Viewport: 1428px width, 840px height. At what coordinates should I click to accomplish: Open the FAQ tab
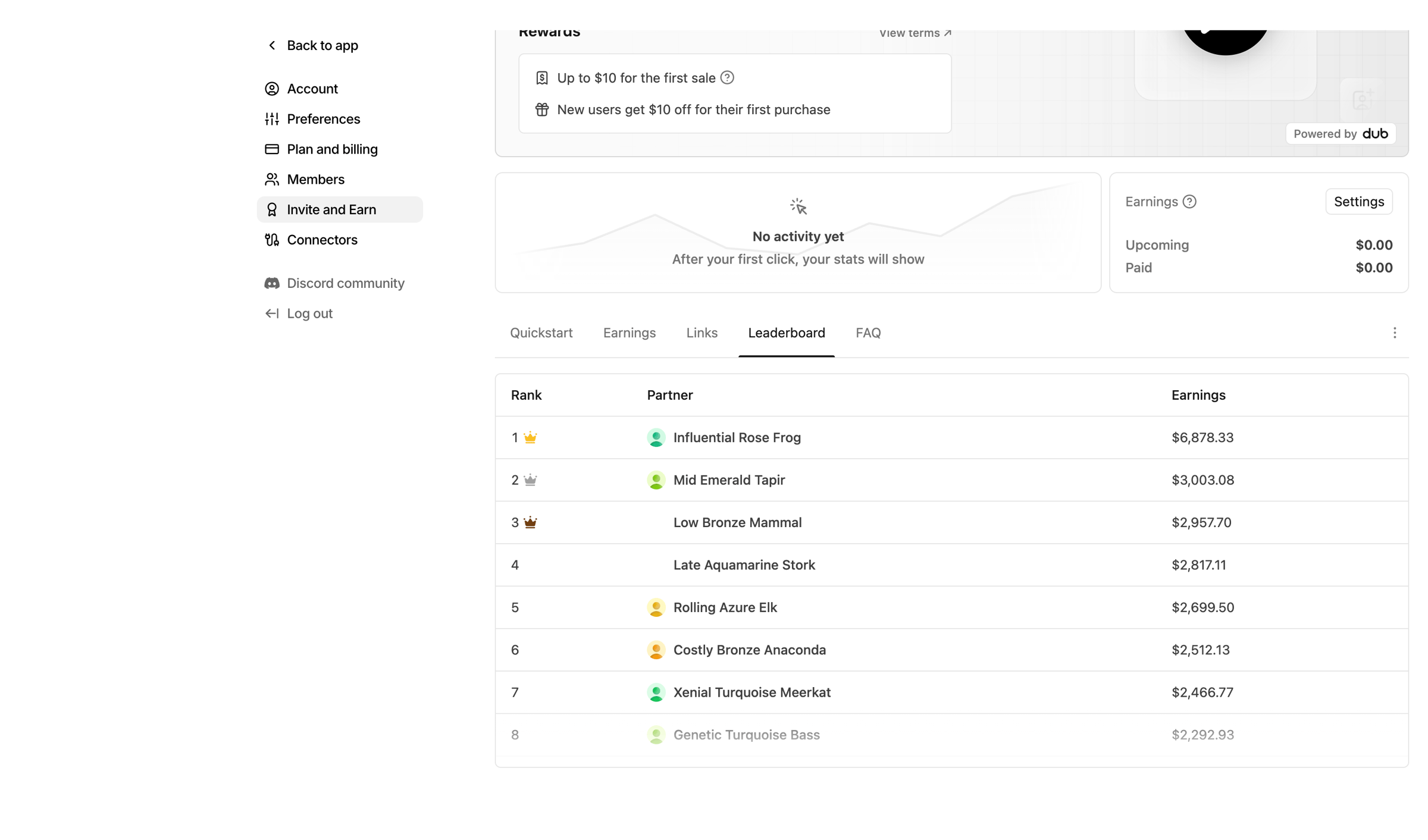tap(868, 333)
